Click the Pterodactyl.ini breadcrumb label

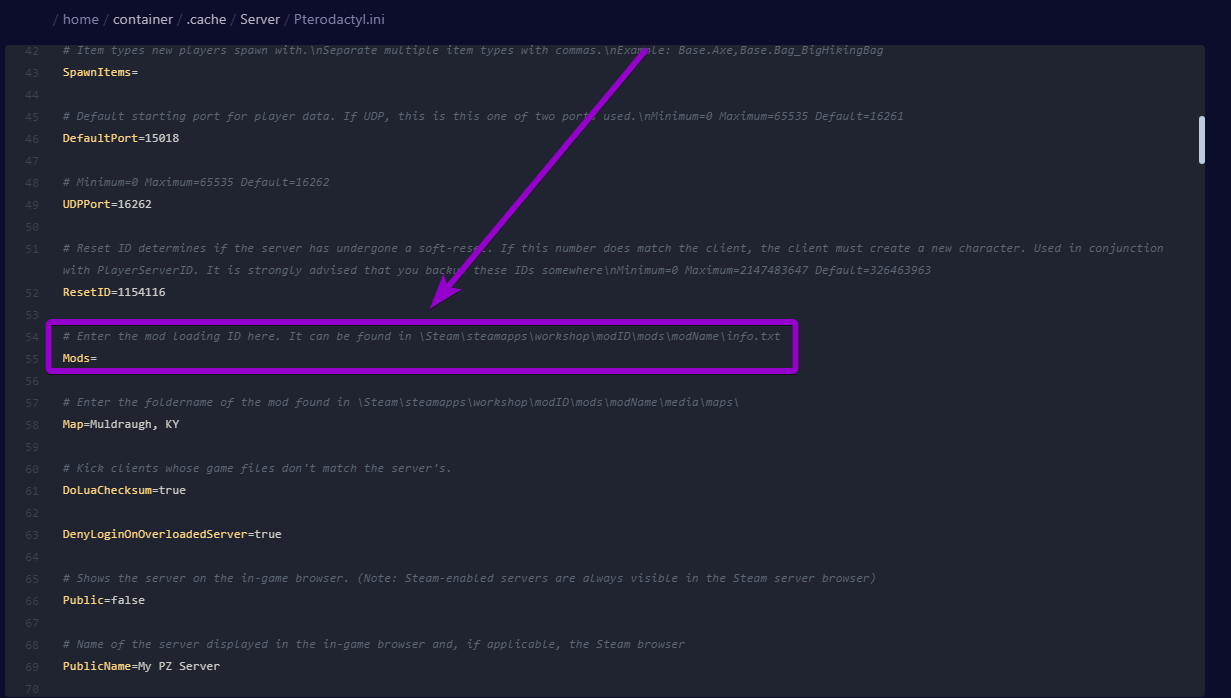point(338,18)
